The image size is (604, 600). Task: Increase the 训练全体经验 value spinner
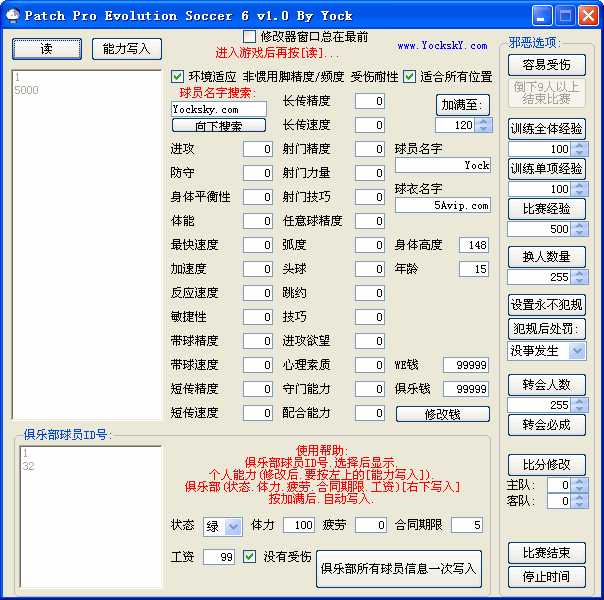tap(580, 145)
